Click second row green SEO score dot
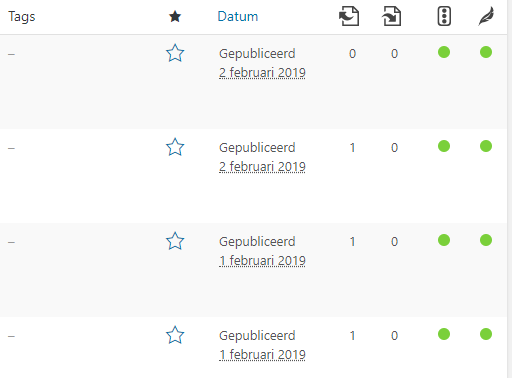Viewport: 512px width, 378px height. point(444,146)
